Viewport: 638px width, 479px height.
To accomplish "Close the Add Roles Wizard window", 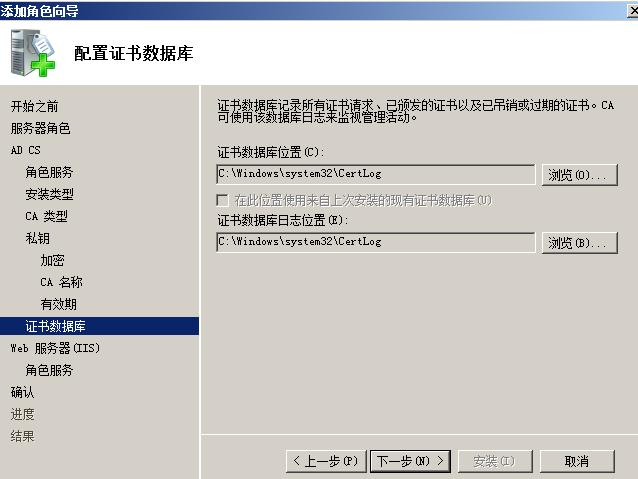I will 633,10.
